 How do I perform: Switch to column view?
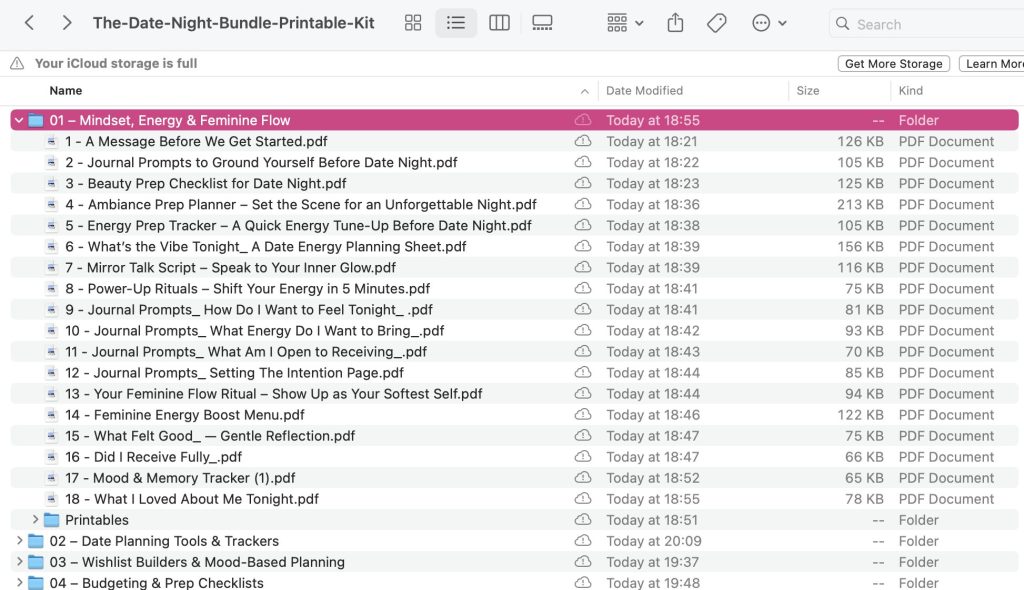(x=499, y=23)
